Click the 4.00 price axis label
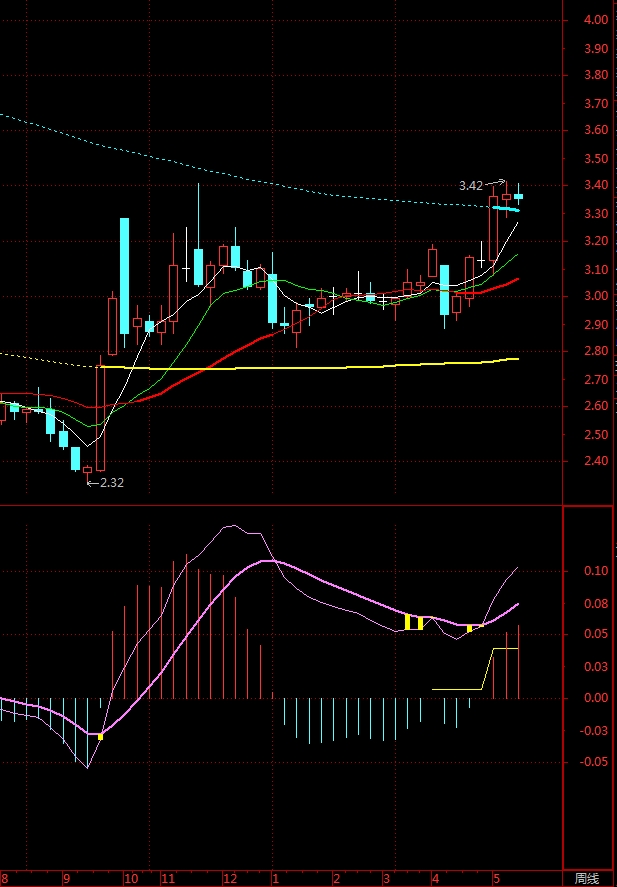 596,20
